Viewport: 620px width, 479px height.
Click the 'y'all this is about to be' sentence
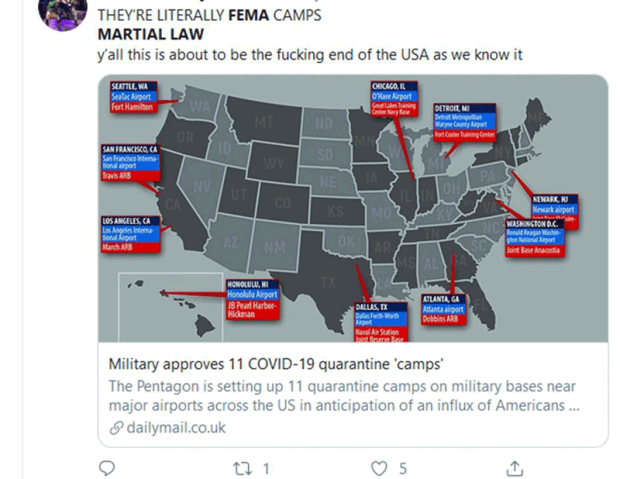(x=310, y=53)
